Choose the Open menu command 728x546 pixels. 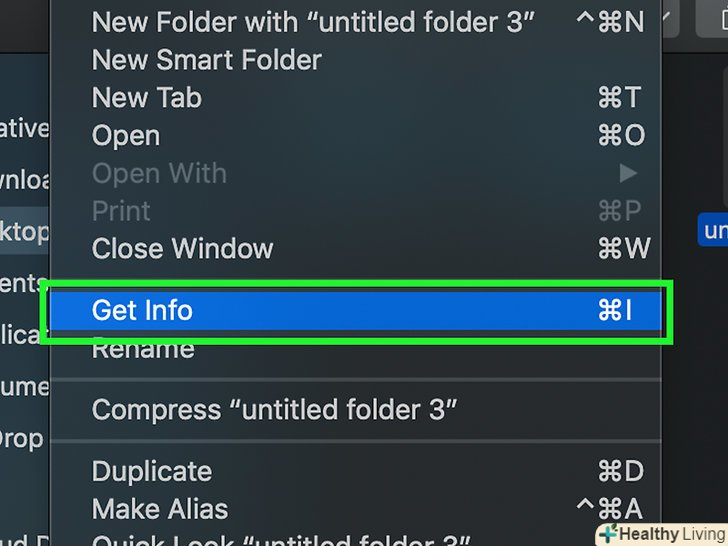pyautogui.click(x=126, y=136)
